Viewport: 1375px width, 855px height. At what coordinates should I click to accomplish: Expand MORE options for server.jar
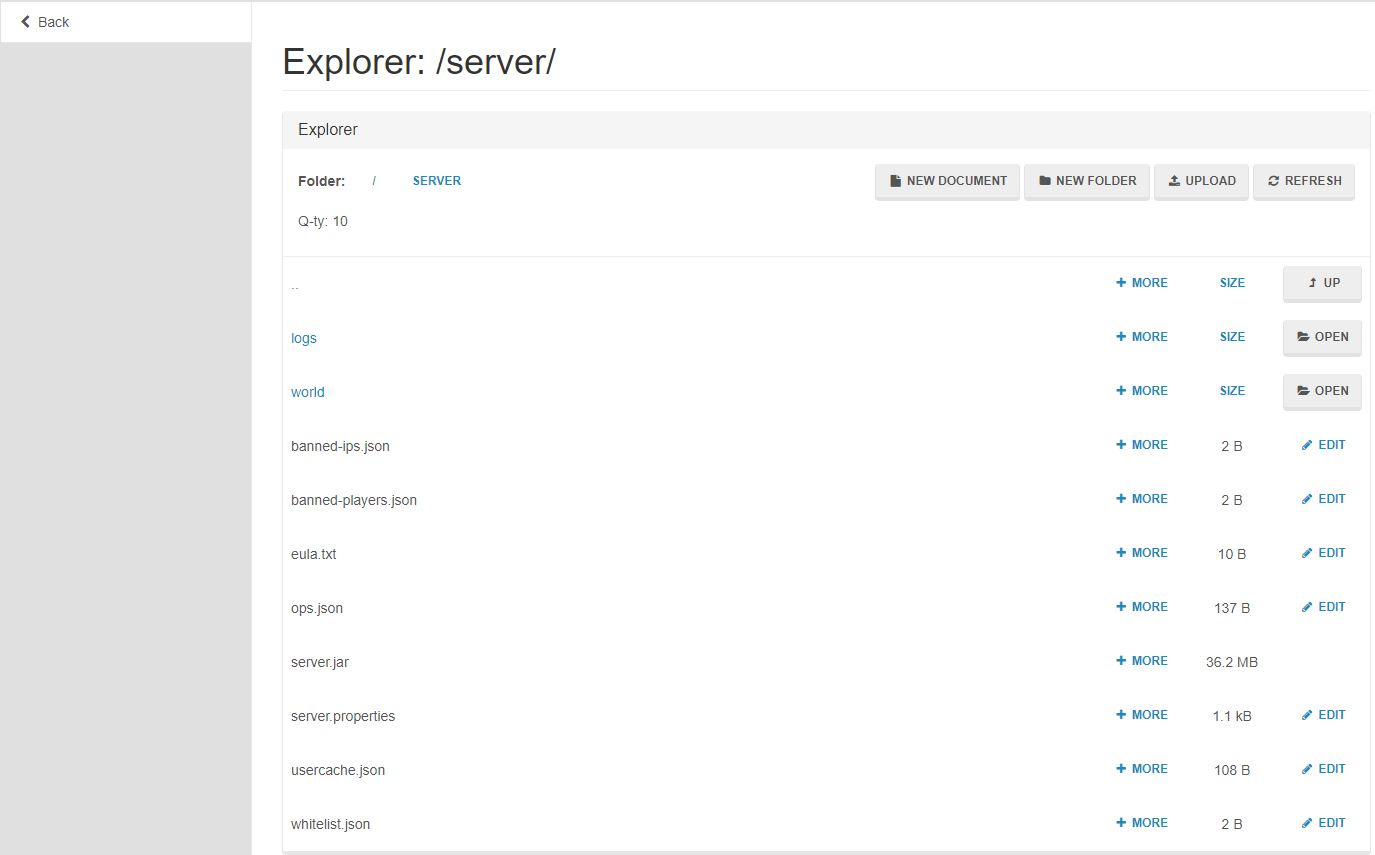[x=1141, y=661]
